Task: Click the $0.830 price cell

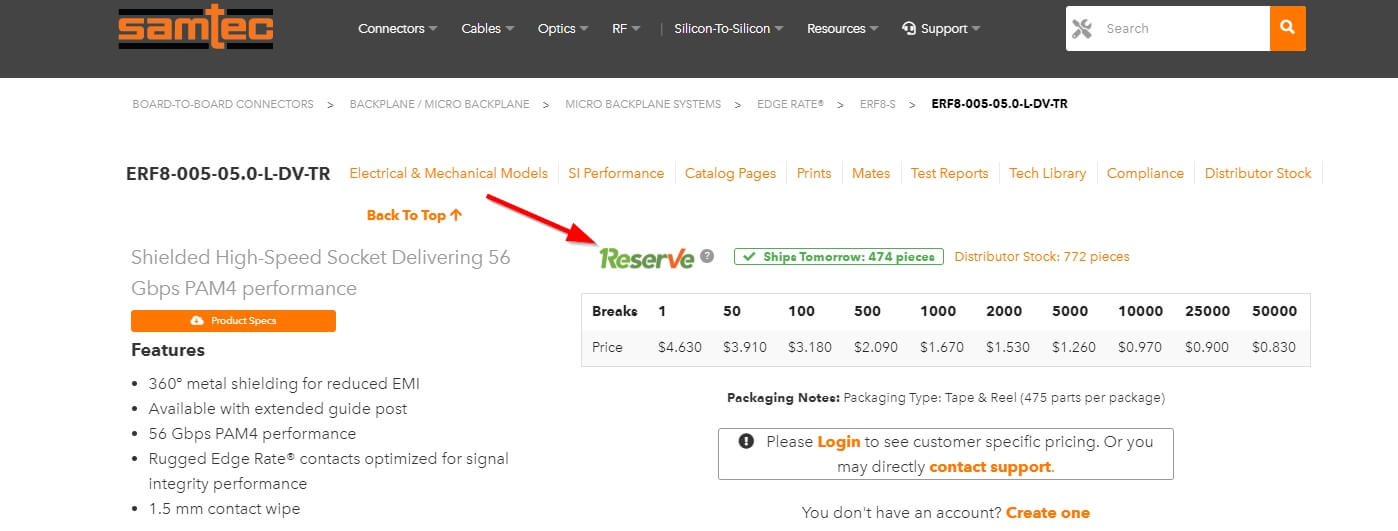Action: [1274, 347]
